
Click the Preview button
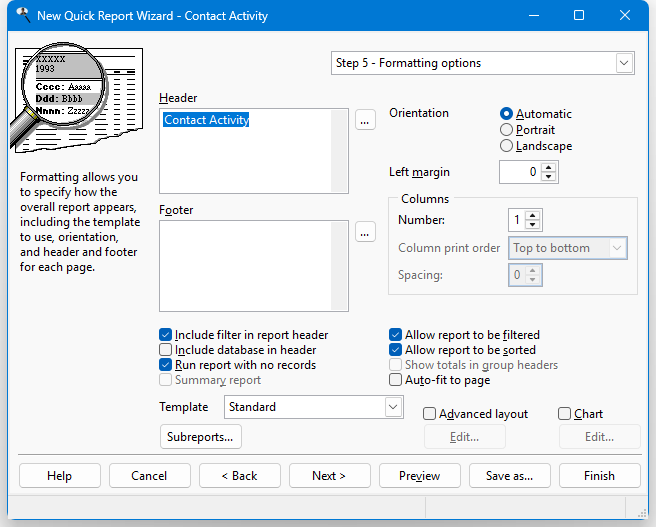(x=420, y=476)
